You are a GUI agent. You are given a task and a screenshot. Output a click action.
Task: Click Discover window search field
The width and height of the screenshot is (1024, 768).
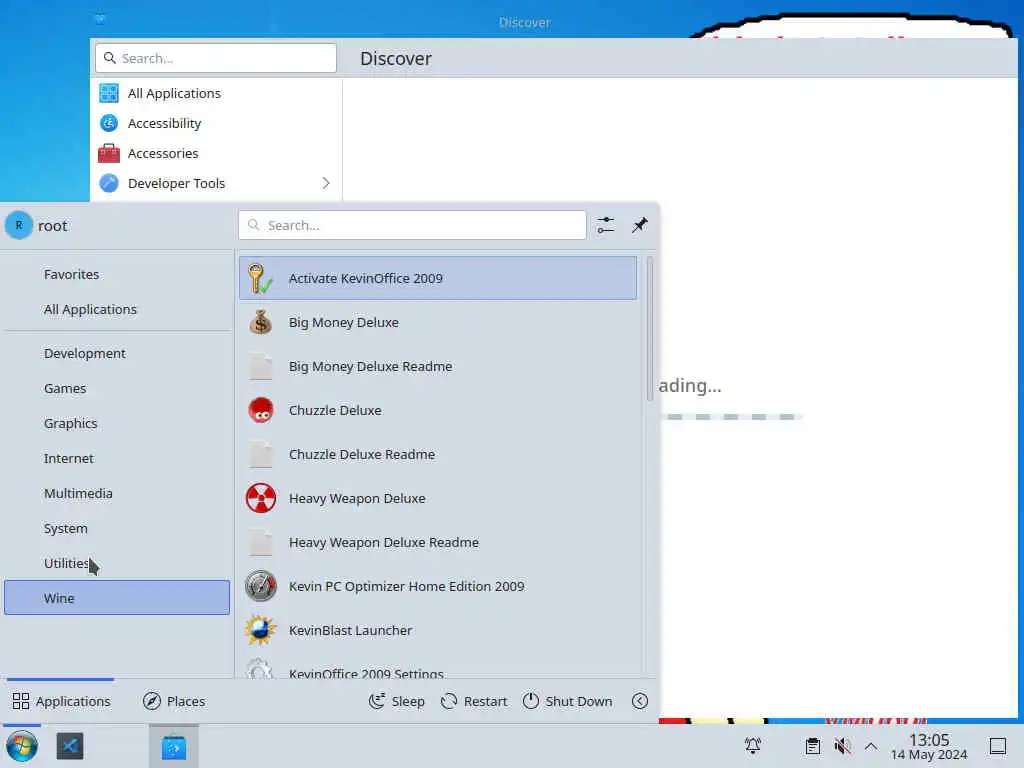click(x=216, y=58)
